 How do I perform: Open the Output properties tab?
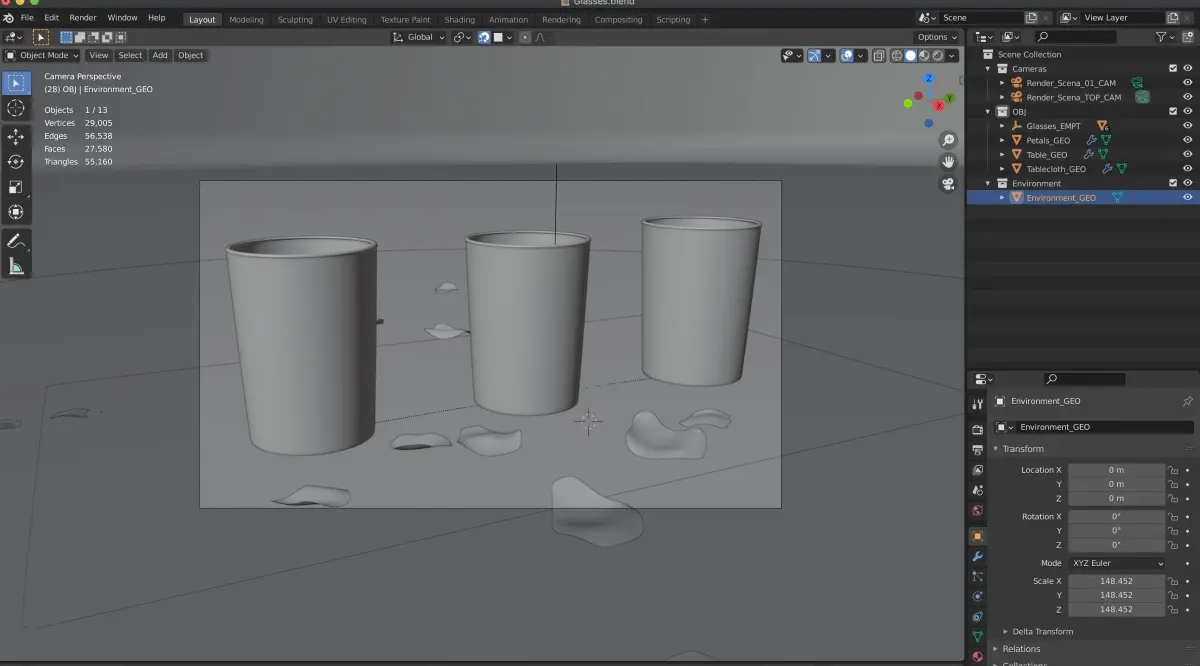[978, 450]
